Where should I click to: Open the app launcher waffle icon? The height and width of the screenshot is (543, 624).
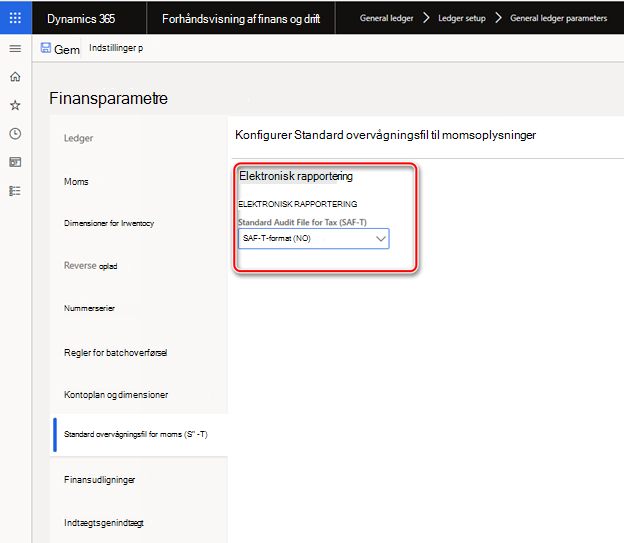pyautogui.click(x=15, y=18)
